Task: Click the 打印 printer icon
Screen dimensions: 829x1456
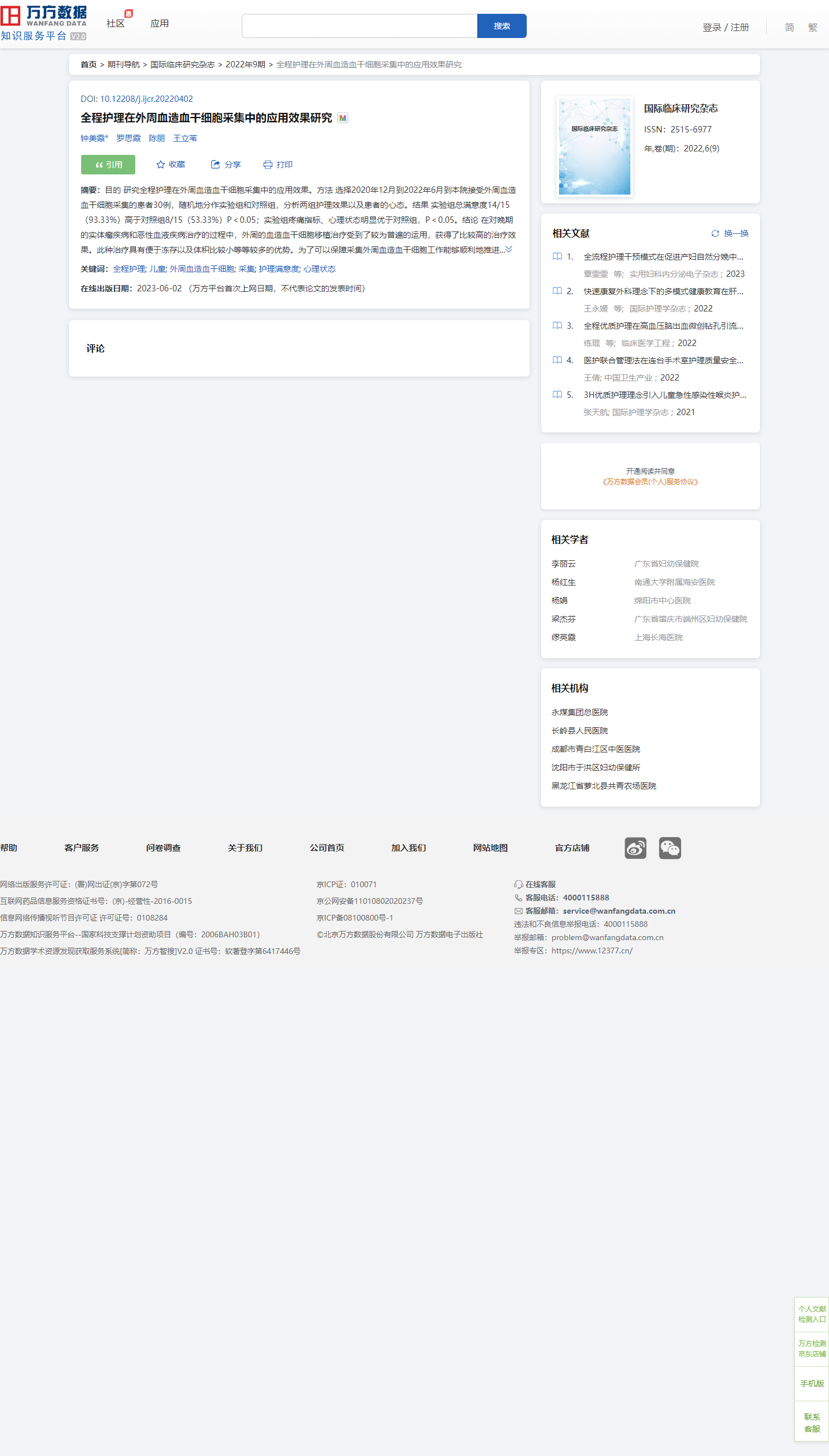Action: coord(268,165)
